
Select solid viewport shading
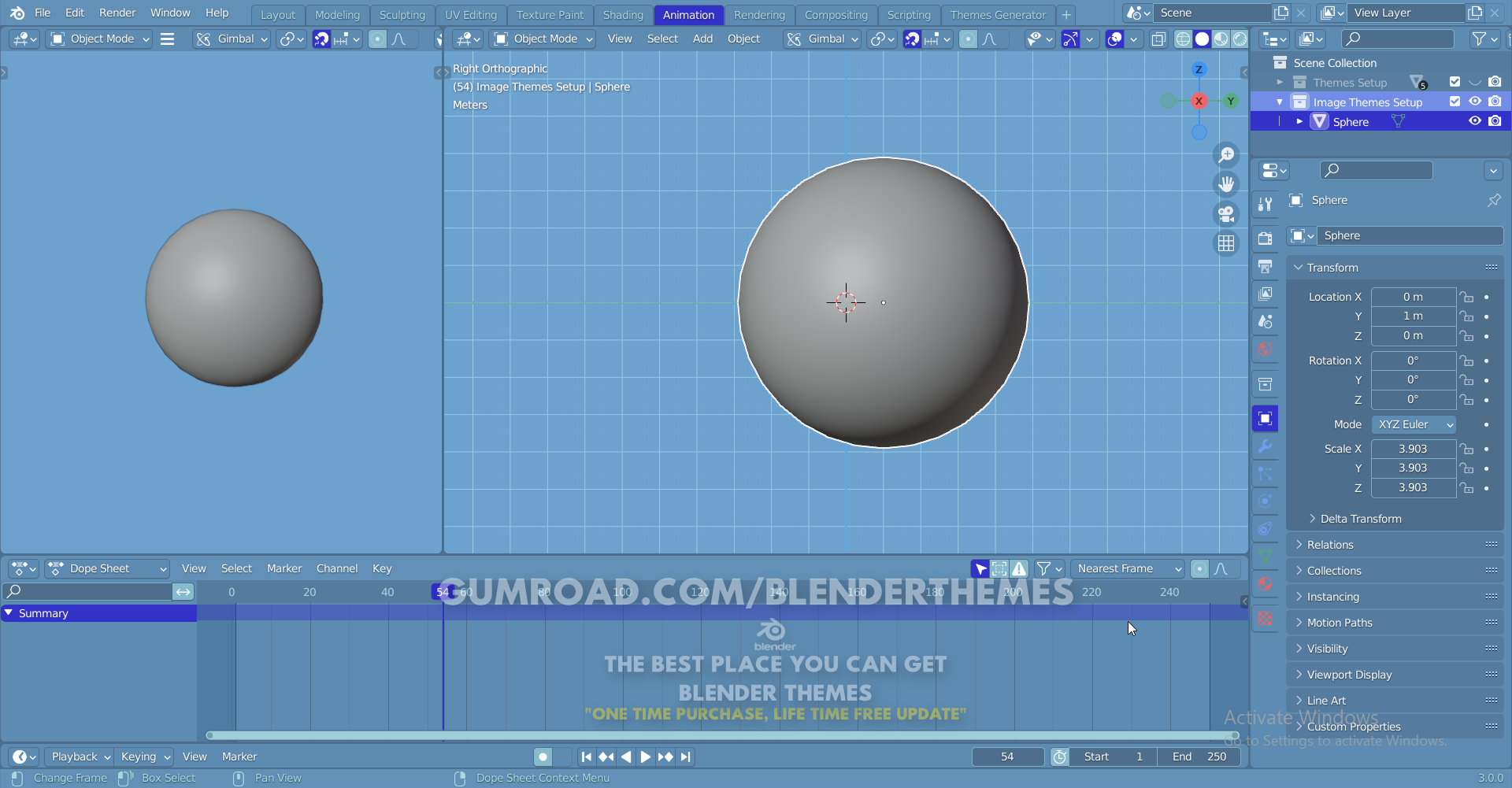click(x=1202, y=39)
